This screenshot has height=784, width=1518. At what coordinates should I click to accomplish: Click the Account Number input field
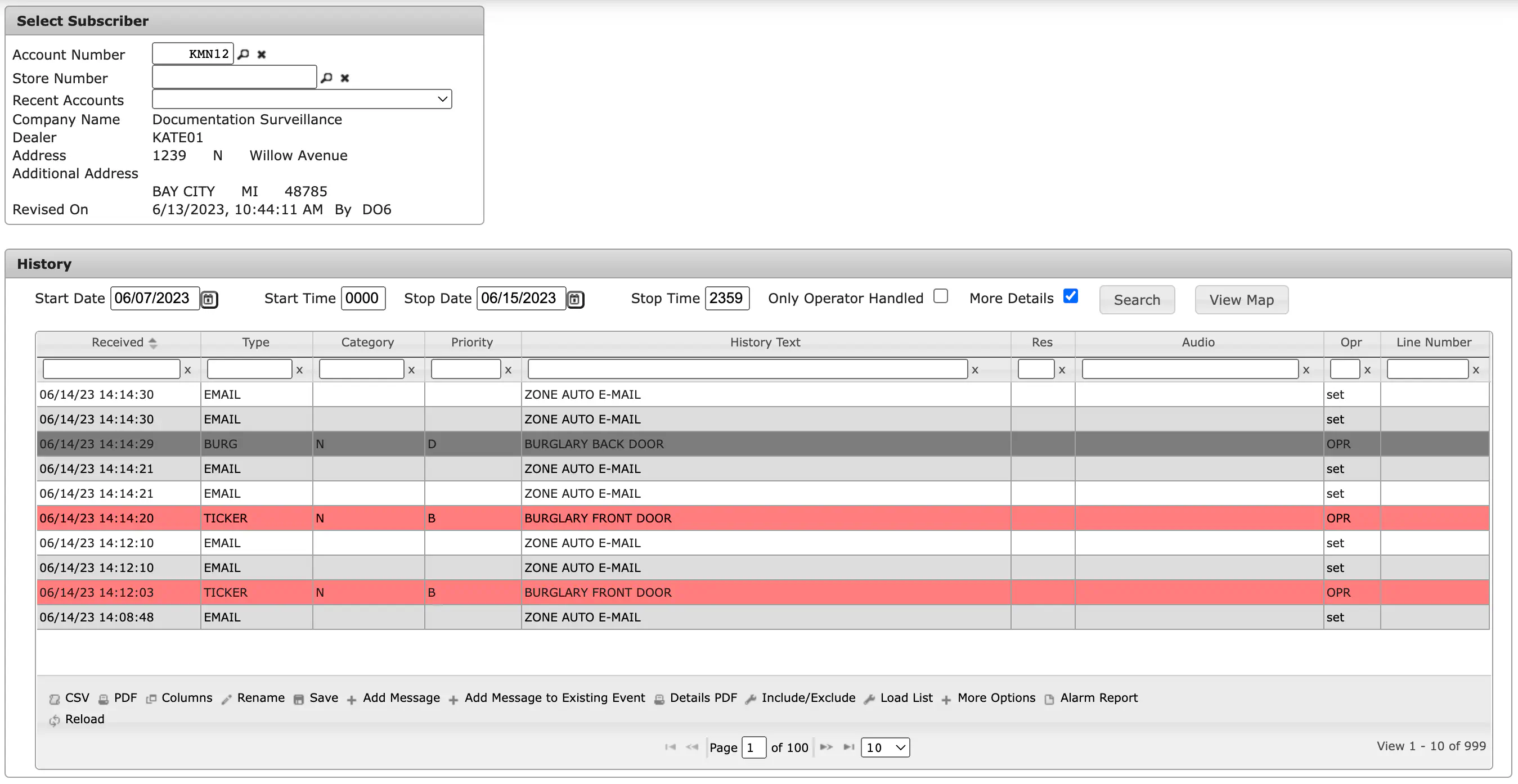[x=192, y=53]
